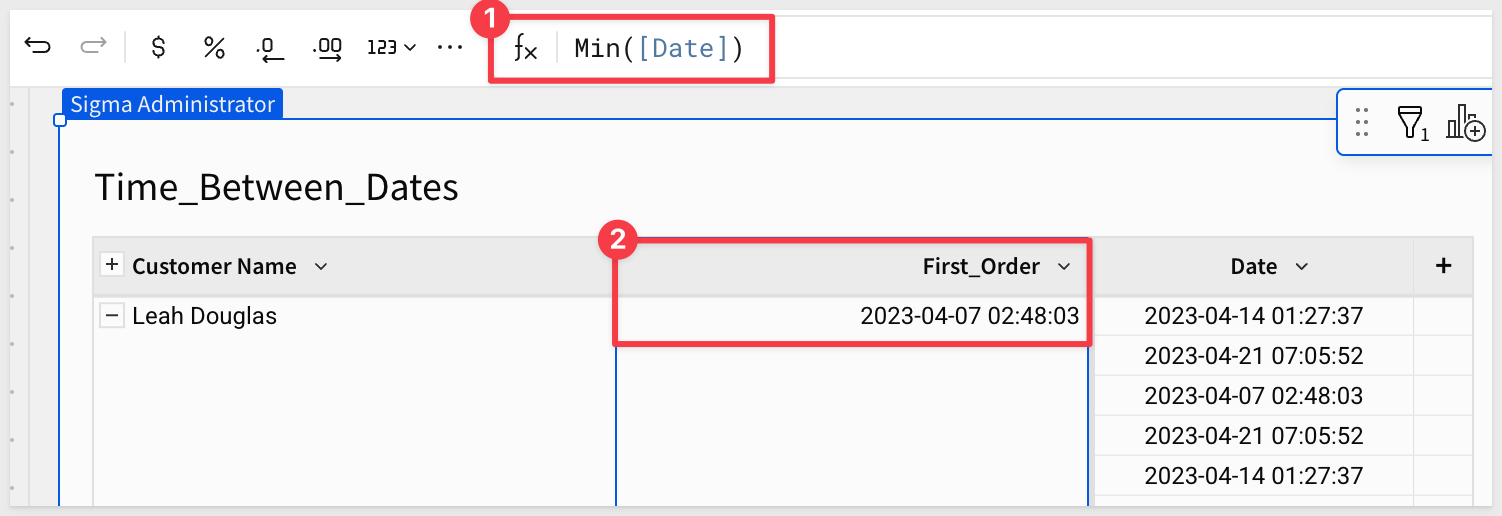1502x516 pixels.
Task: Click the fx formula icon
Action: pos(525,48)
